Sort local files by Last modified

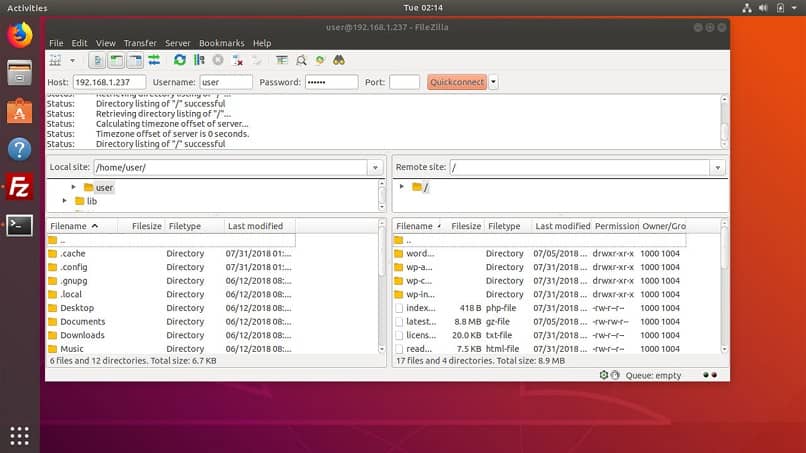(x=255, y=226)
